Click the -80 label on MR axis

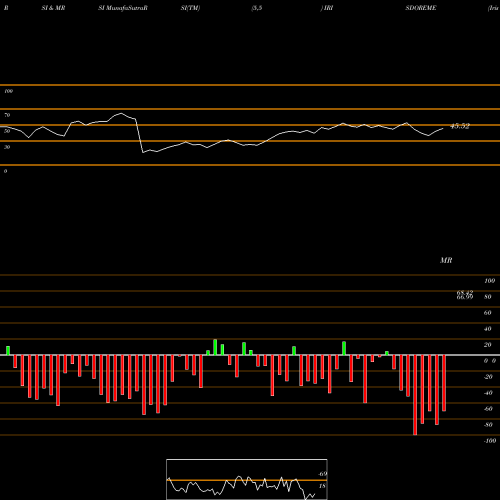pos(488,425)
